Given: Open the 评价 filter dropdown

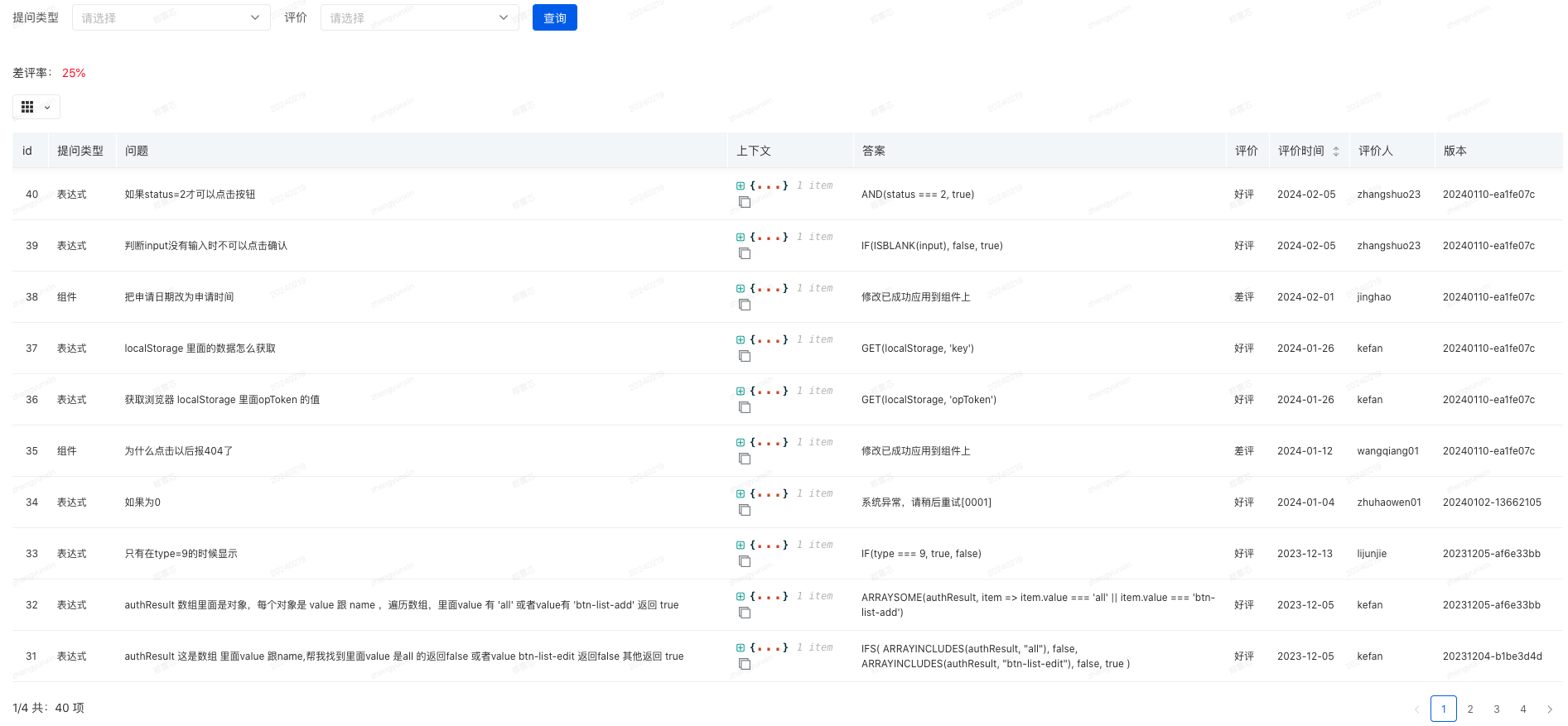Looking at the screenshot, I should 420,17.
